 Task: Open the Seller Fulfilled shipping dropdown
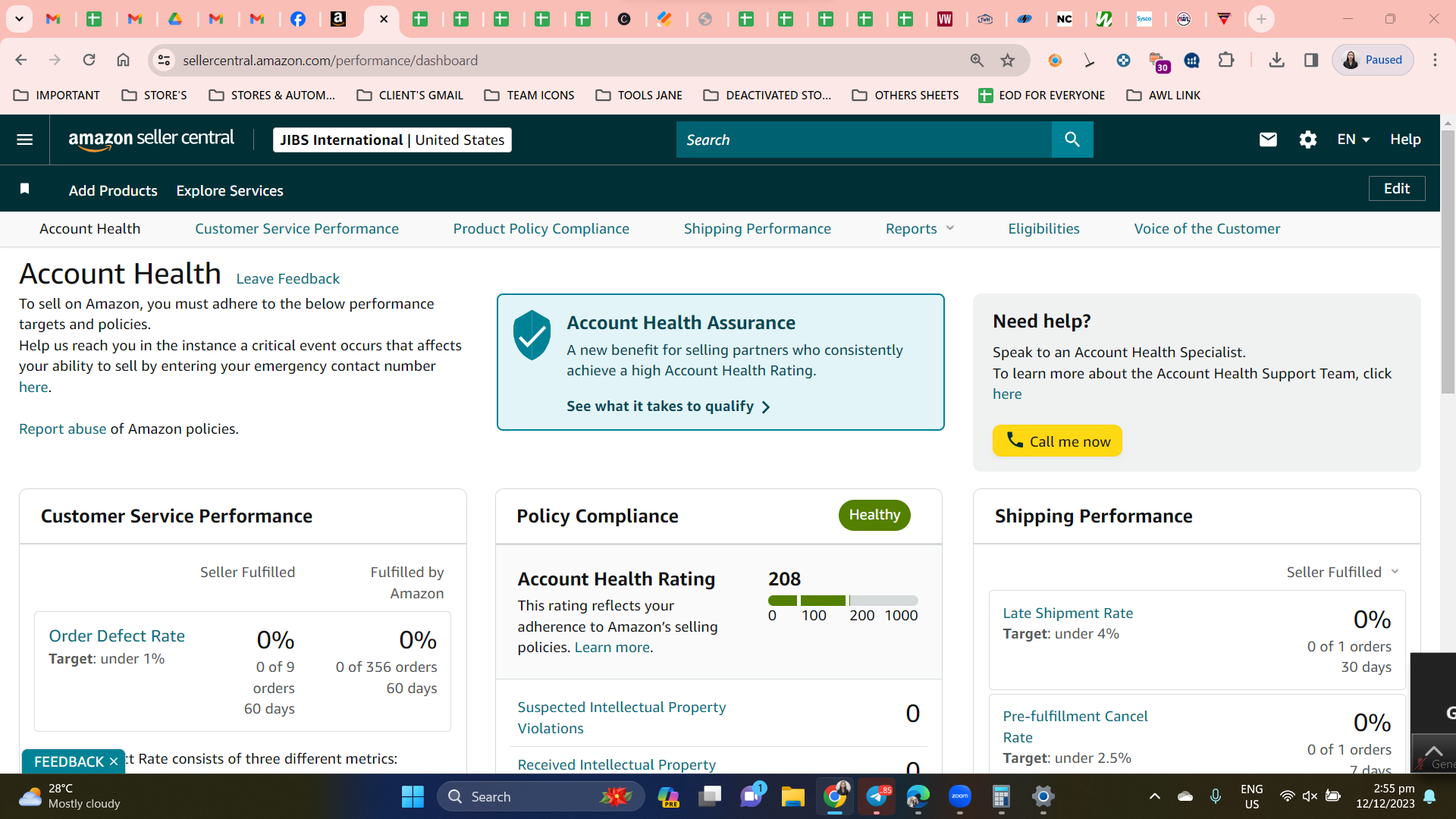1342,572
